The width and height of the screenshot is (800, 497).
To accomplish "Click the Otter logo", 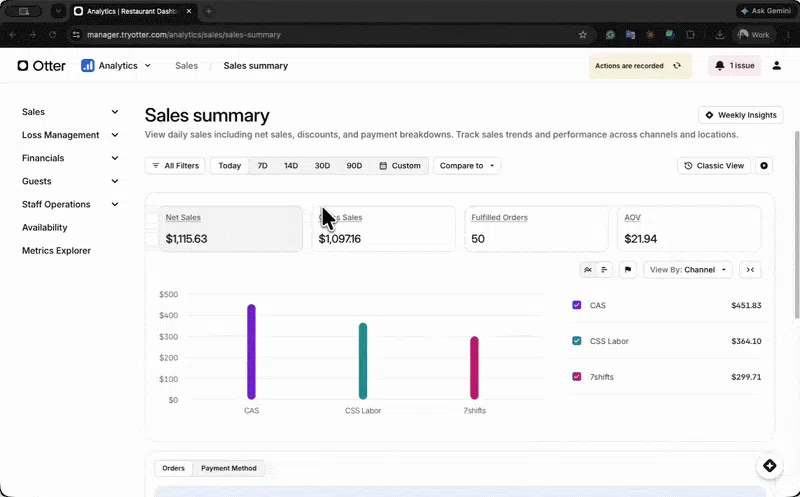I will (x=41, y=66).
